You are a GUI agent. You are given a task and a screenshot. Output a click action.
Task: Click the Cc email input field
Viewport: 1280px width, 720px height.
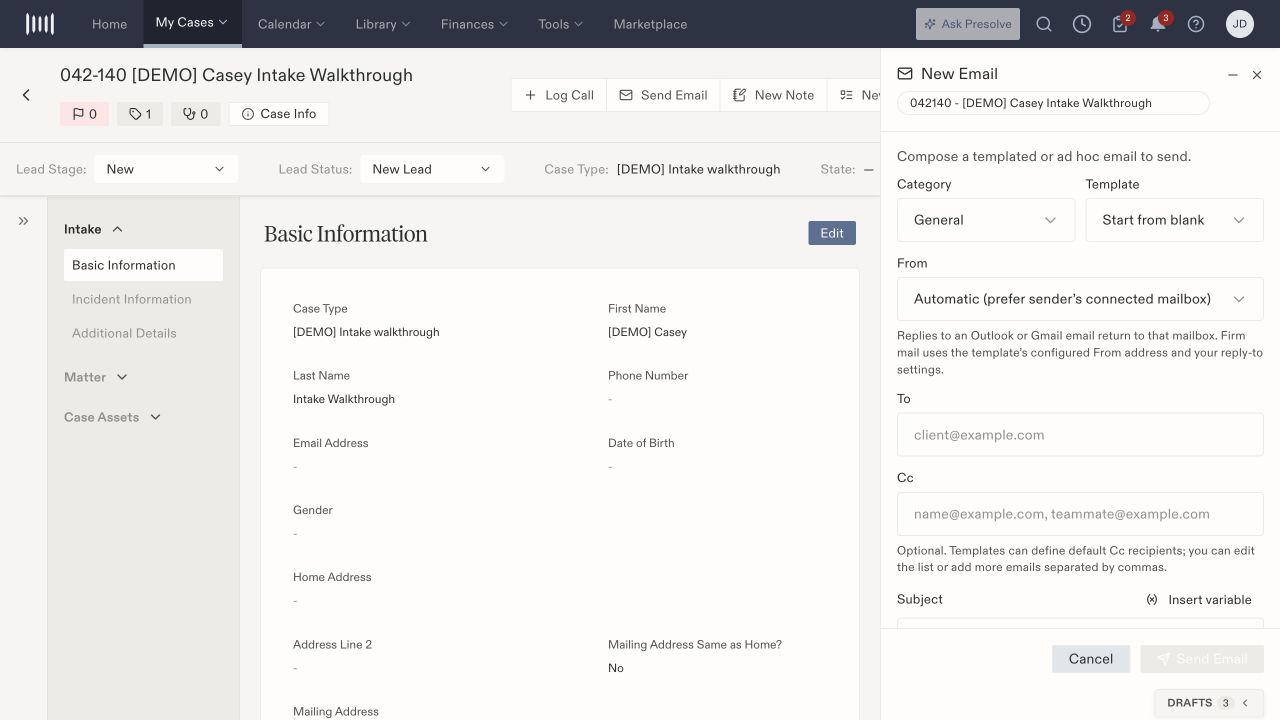[x=1080, y=514]
